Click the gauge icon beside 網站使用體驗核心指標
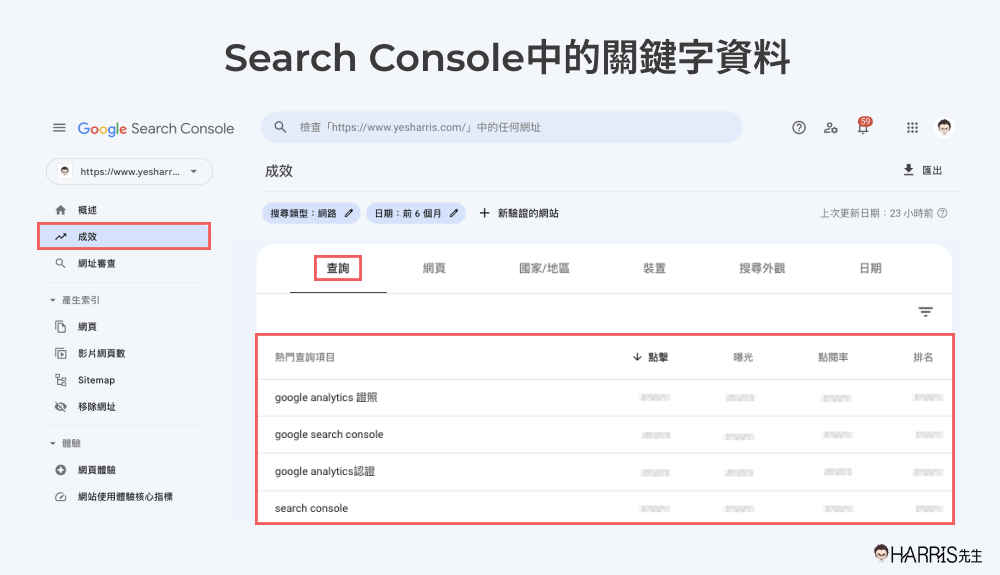1000x575 pixels. [x=61, y=497]
